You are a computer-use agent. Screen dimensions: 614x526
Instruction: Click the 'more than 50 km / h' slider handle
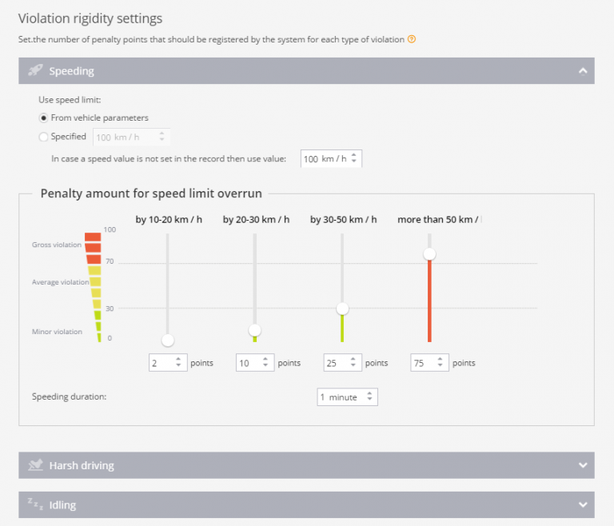[429, 254]
